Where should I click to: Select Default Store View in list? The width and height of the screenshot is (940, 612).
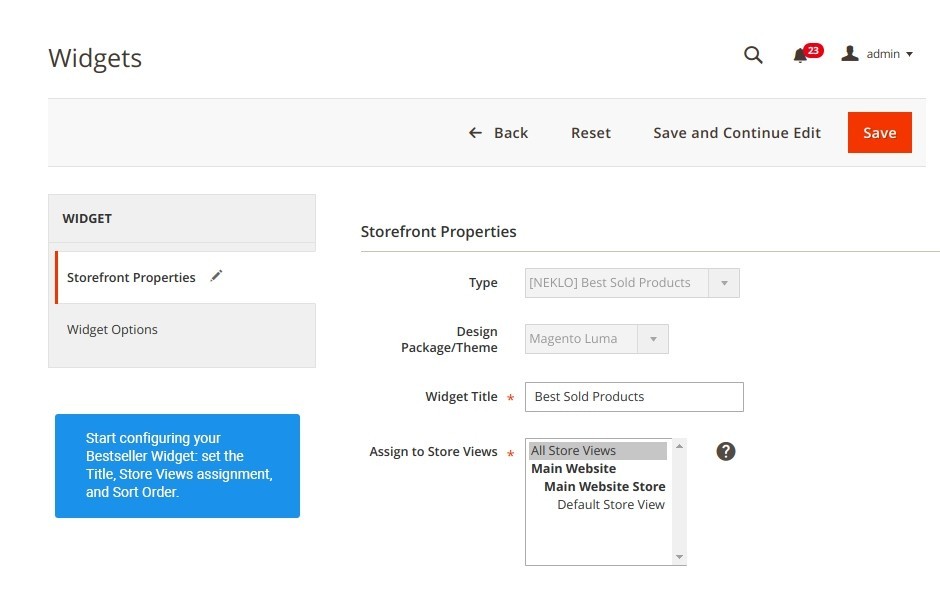[611, 505]
